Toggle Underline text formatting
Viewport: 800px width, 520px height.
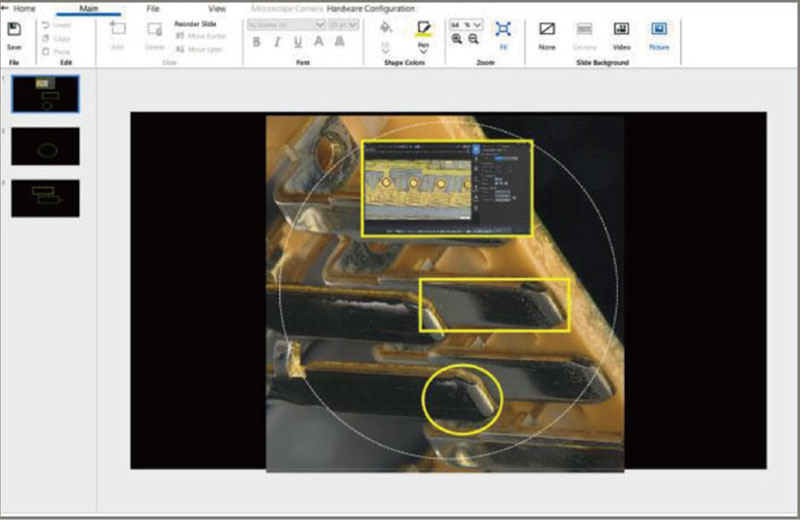[297, 41]
